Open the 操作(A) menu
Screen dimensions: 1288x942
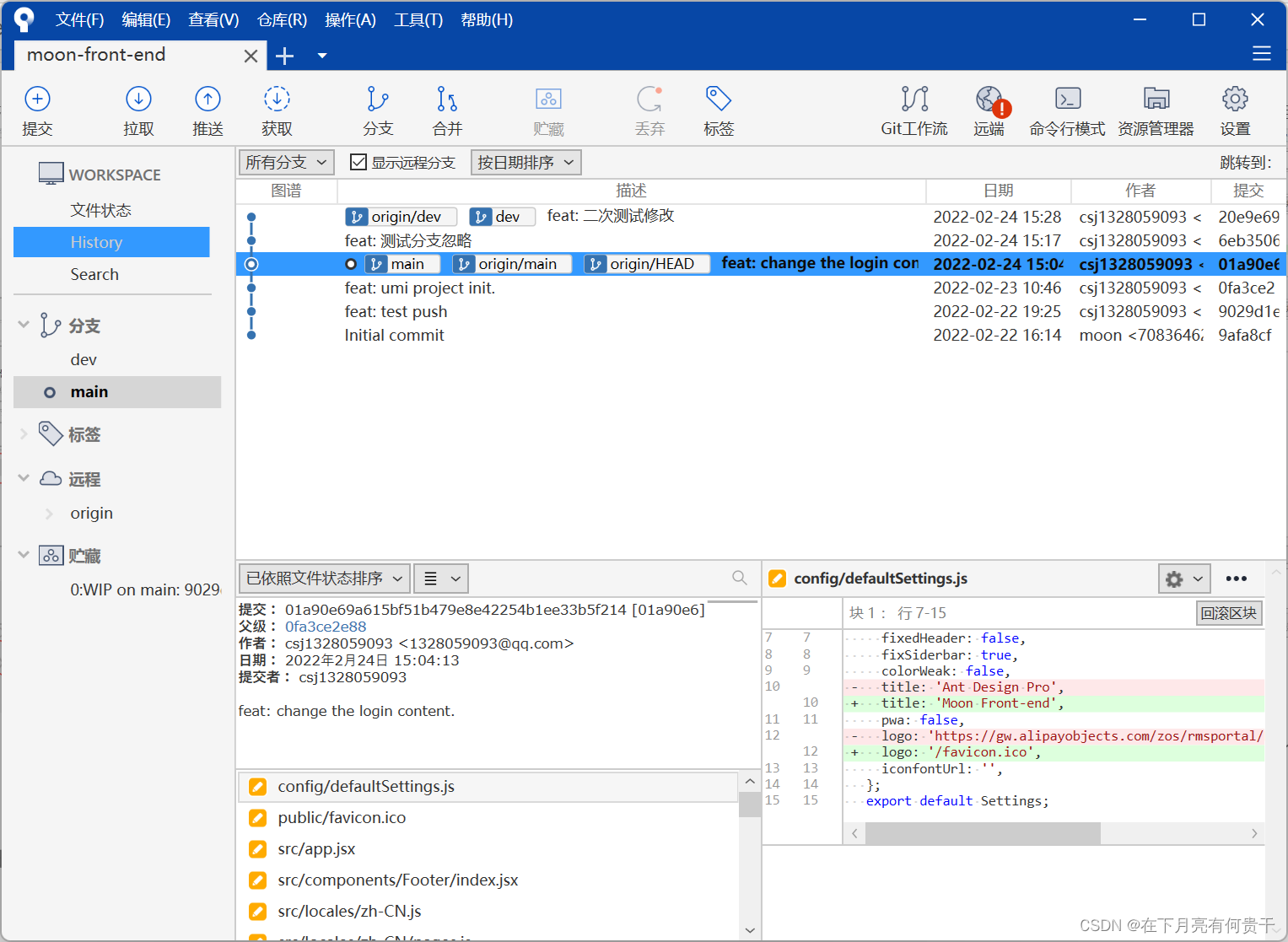coord(350,19)
